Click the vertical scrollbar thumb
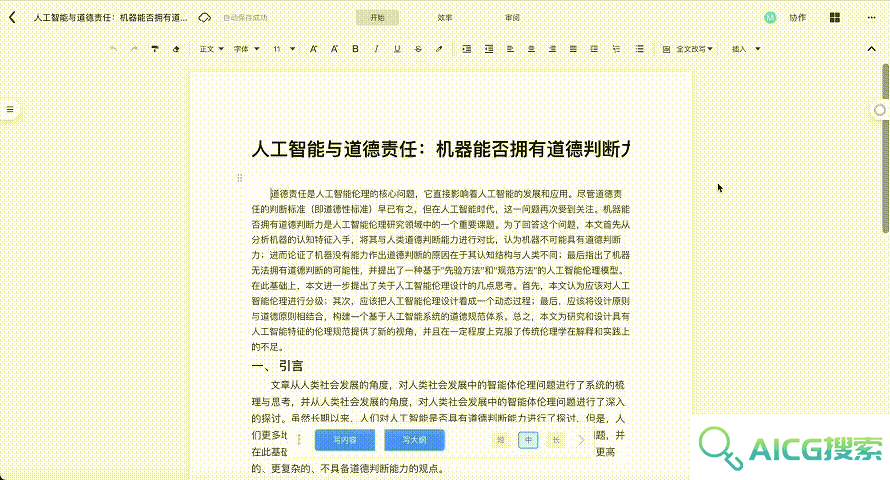The height and width of the screenshot is (480, 890). pyautogui.click(x=885, y=149)
